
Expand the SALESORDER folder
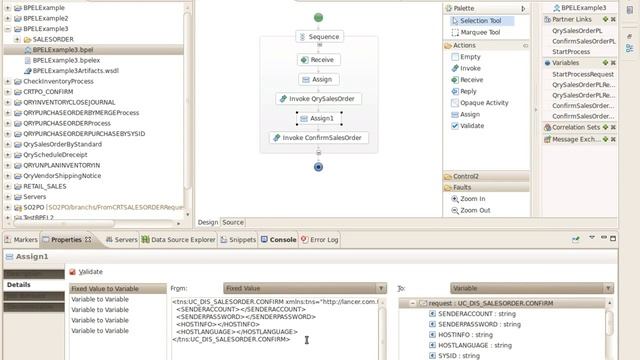click(17, 40)
